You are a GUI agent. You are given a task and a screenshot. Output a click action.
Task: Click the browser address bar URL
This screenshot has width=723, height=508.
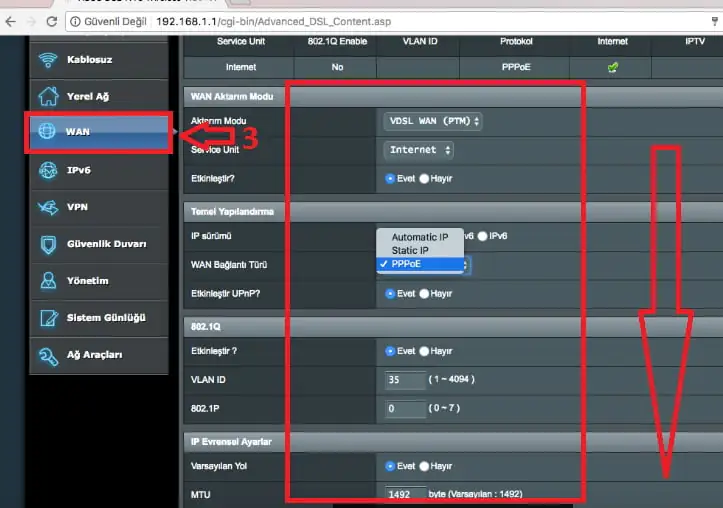click(x=273, y=22)
